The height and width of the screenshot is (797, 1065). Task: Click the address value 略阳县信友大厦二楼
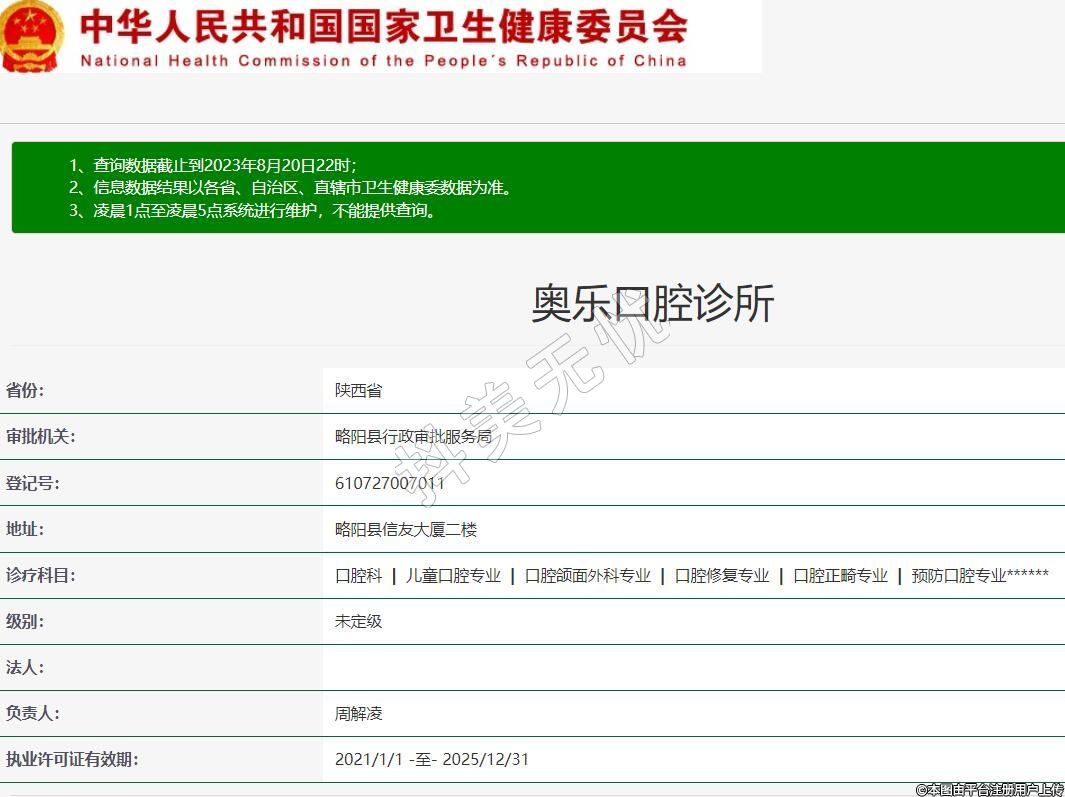click(x=405, y=529)
